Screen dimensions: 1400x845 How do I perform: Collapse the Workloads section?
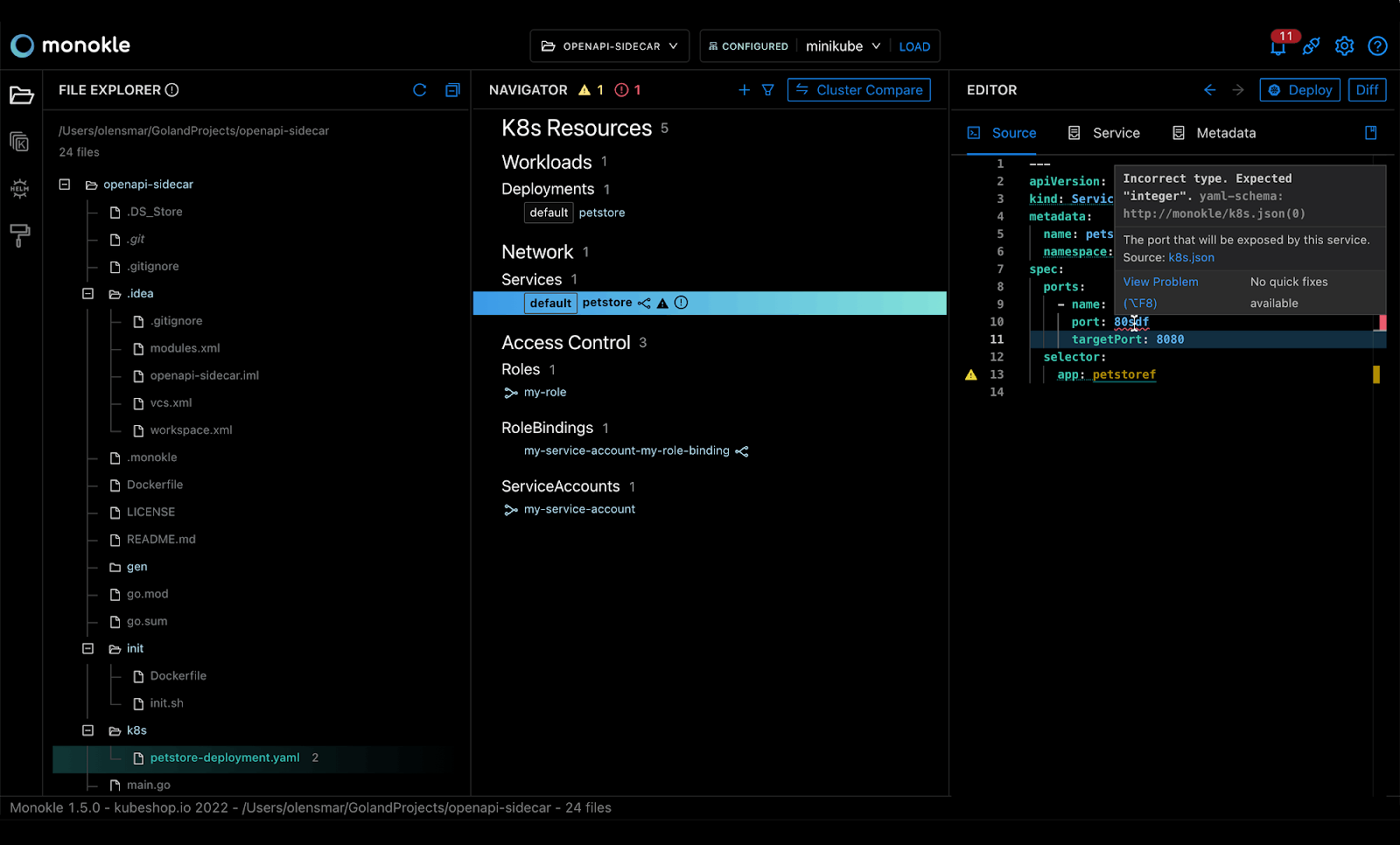coord(547,163)
